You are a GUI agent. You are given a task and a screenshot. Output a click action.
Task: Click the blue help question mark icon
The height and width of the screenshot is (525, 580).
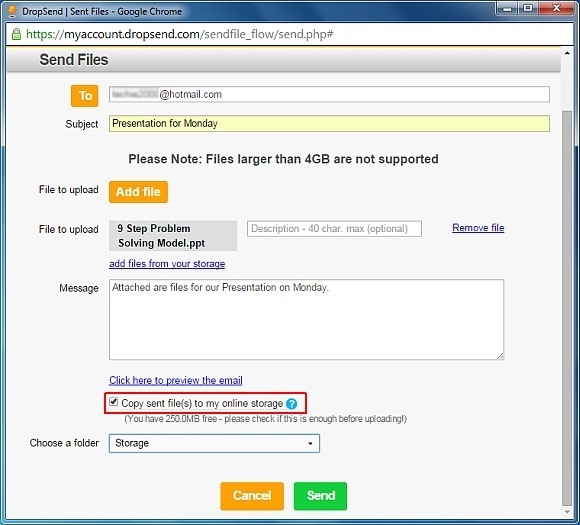291,404
